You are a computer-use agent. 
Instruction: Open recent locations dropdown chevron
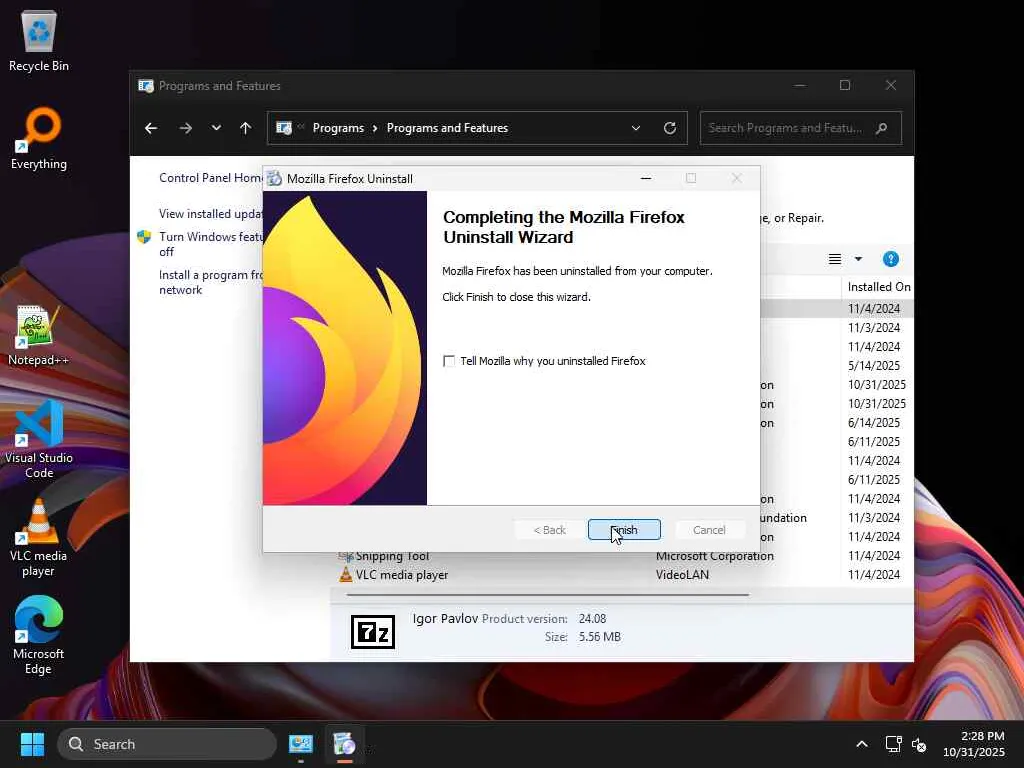click(216, 128)
